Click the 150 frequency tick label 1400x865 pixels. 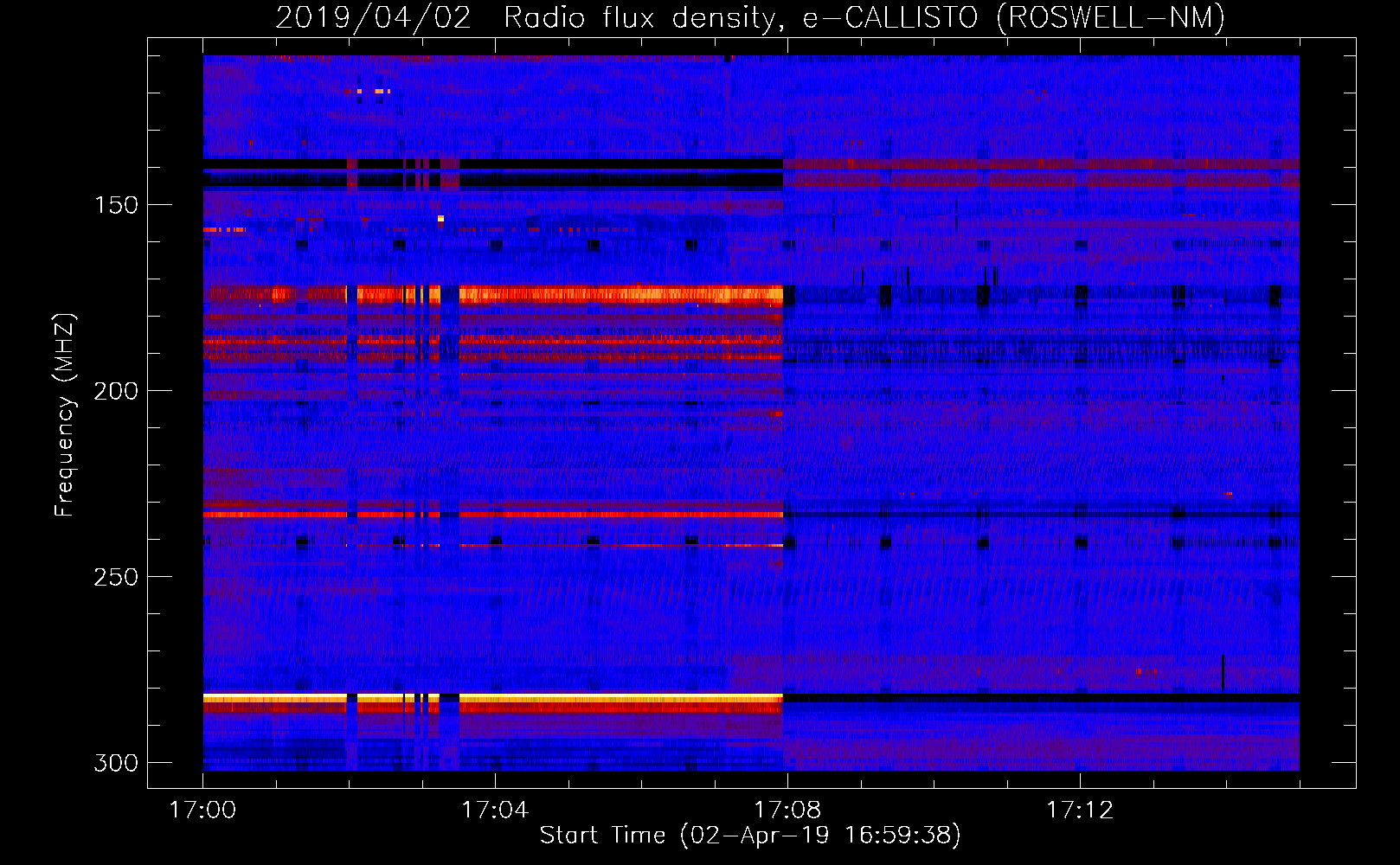116,205
